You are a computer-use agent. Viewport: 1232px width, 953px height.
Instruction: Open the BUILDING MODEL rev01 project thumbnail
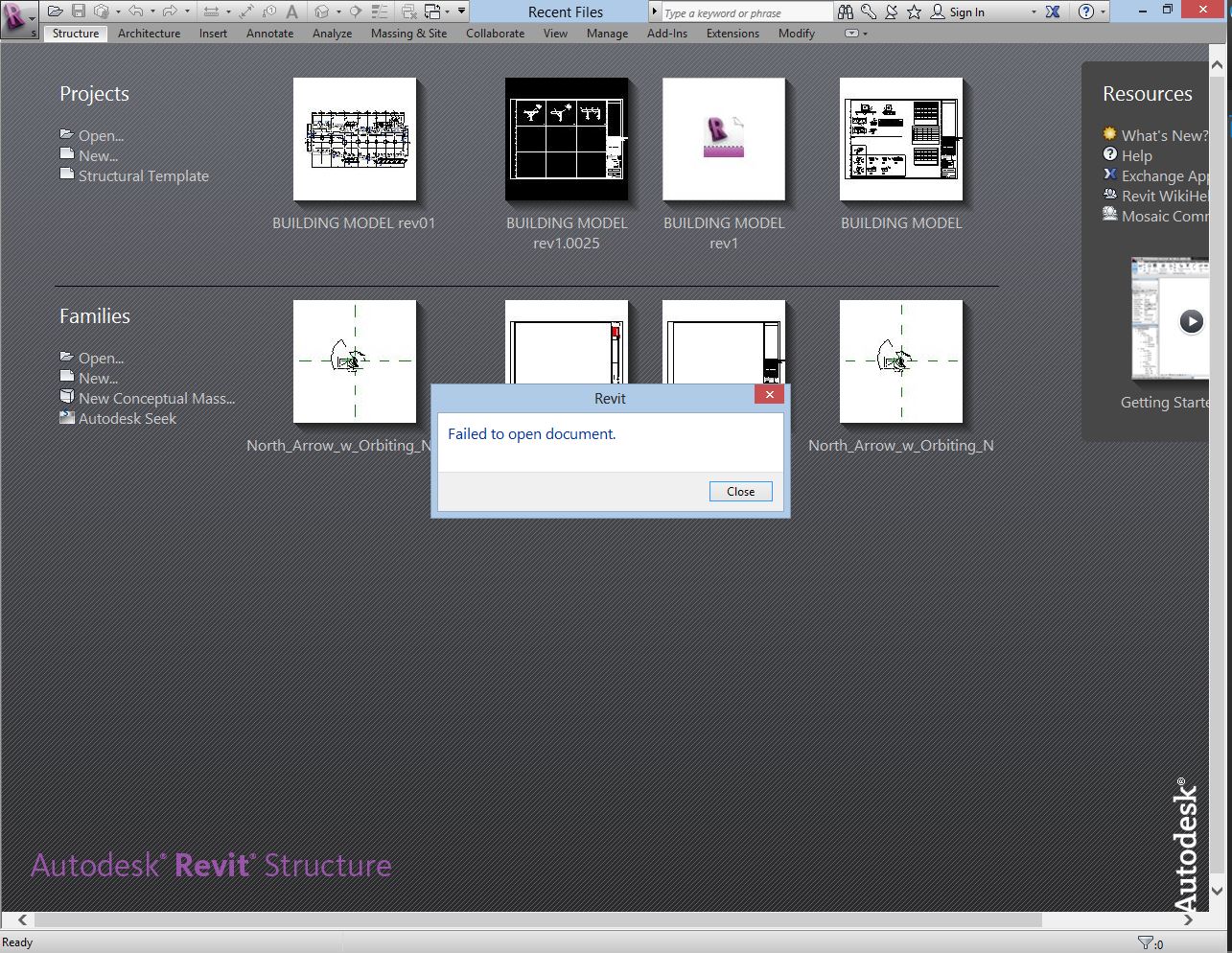click(x=355, y=140)
